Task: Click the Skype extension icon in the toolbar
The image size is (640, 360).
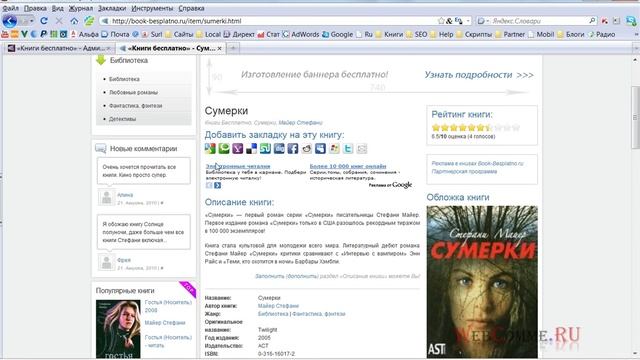Action: (631, 21)
